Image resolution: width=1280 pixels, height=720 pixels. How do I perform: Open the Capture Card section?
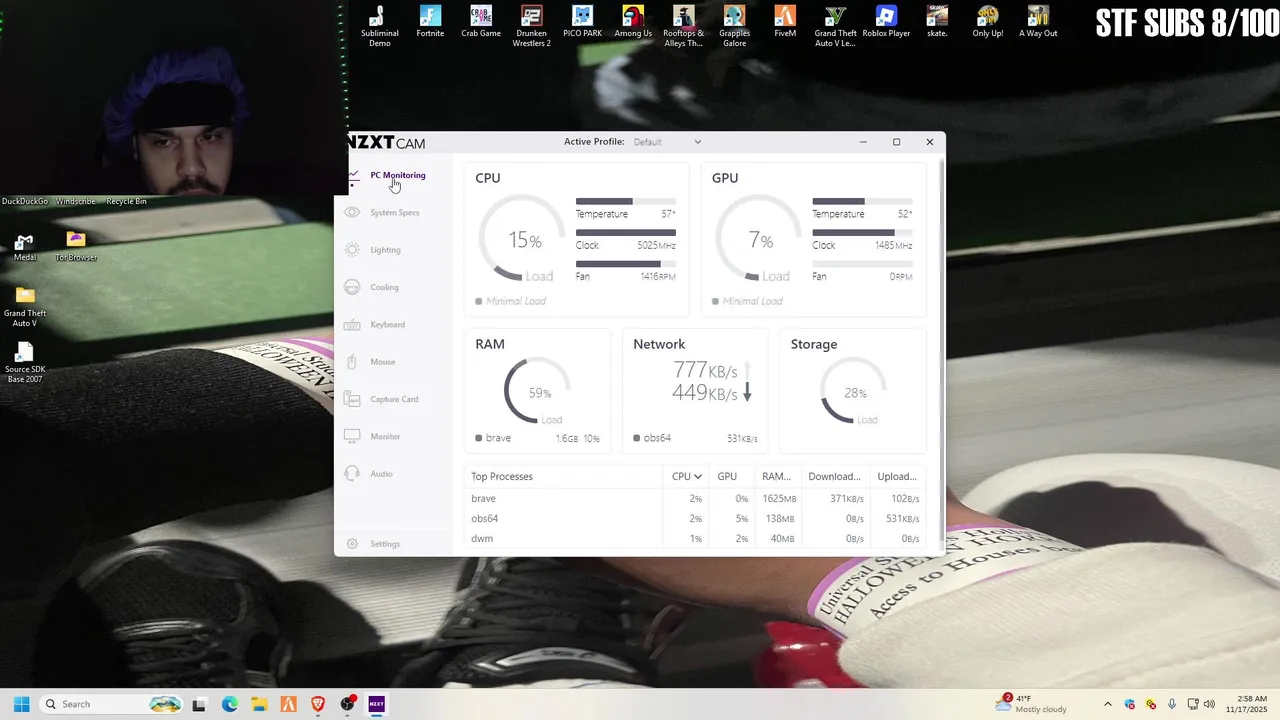click(x=394, y=399)
